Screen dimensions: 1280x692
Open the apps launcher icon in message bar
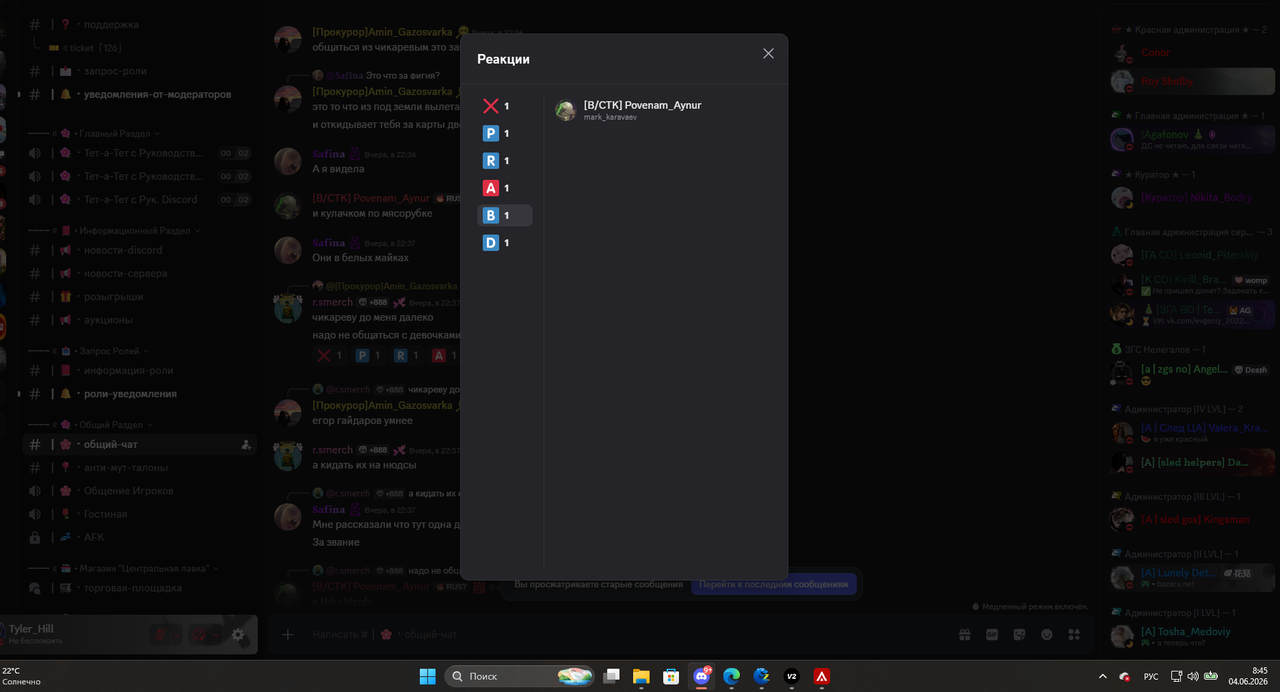tap(1074, 634)
